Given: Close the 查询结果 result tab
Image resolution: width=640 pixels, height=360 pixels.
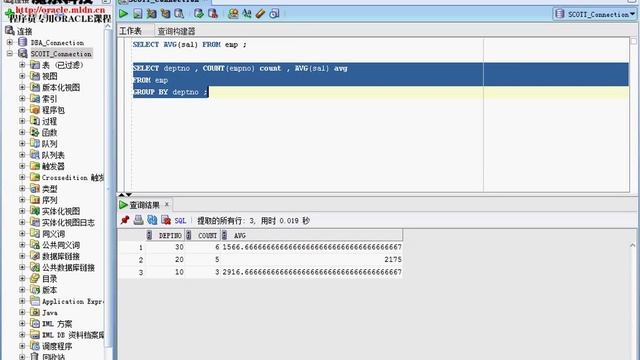Looking at the screenshot, I should pos(167,204).
